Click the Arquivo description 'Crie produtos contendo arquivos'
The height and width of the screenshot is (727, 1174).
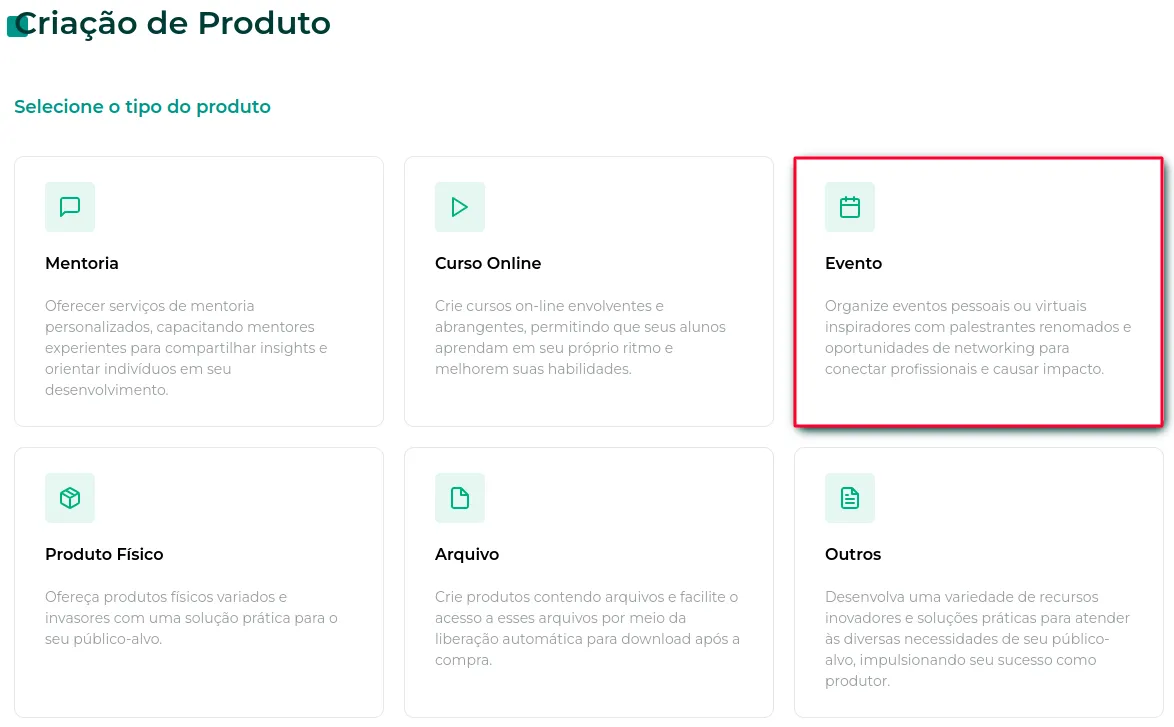(x=587, y=628)
